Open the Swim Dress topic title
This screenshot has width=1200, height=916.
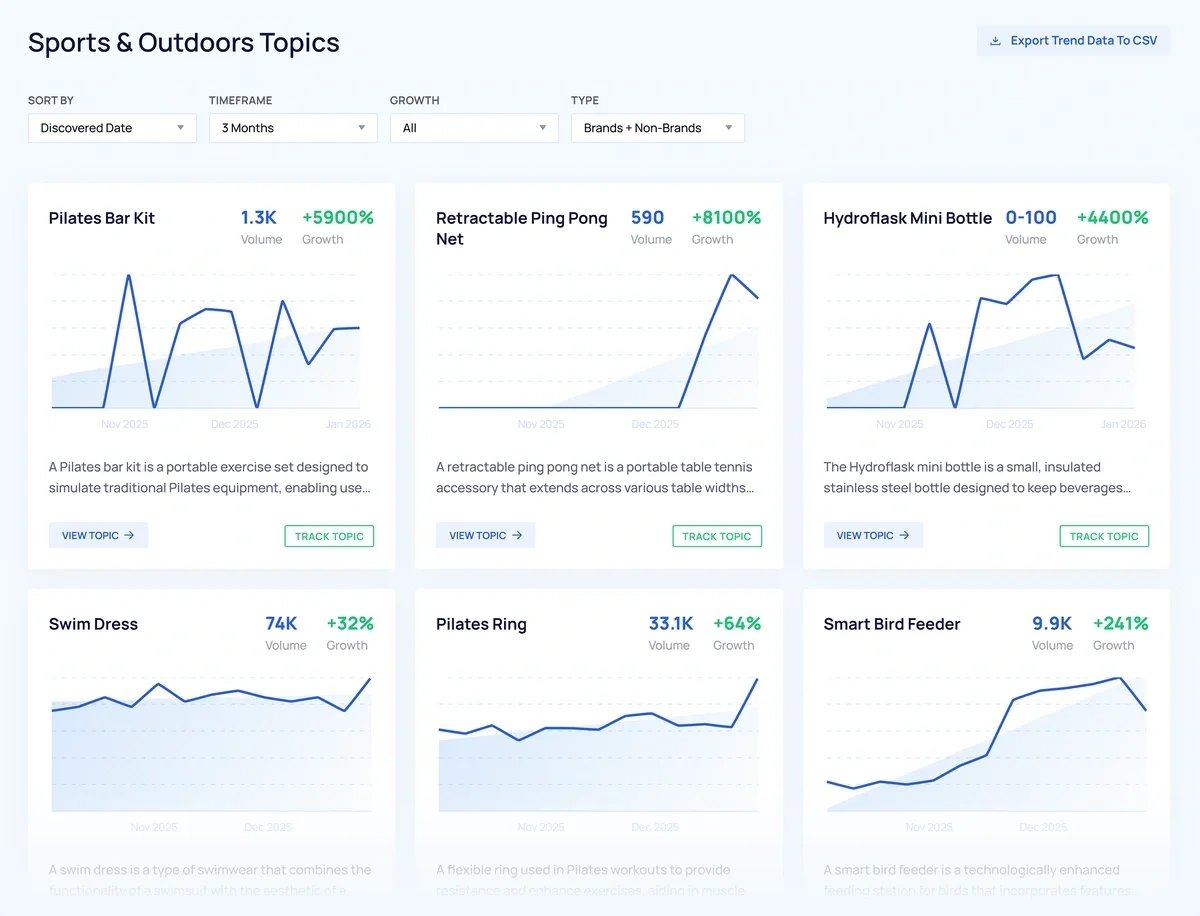click(93, 624)
